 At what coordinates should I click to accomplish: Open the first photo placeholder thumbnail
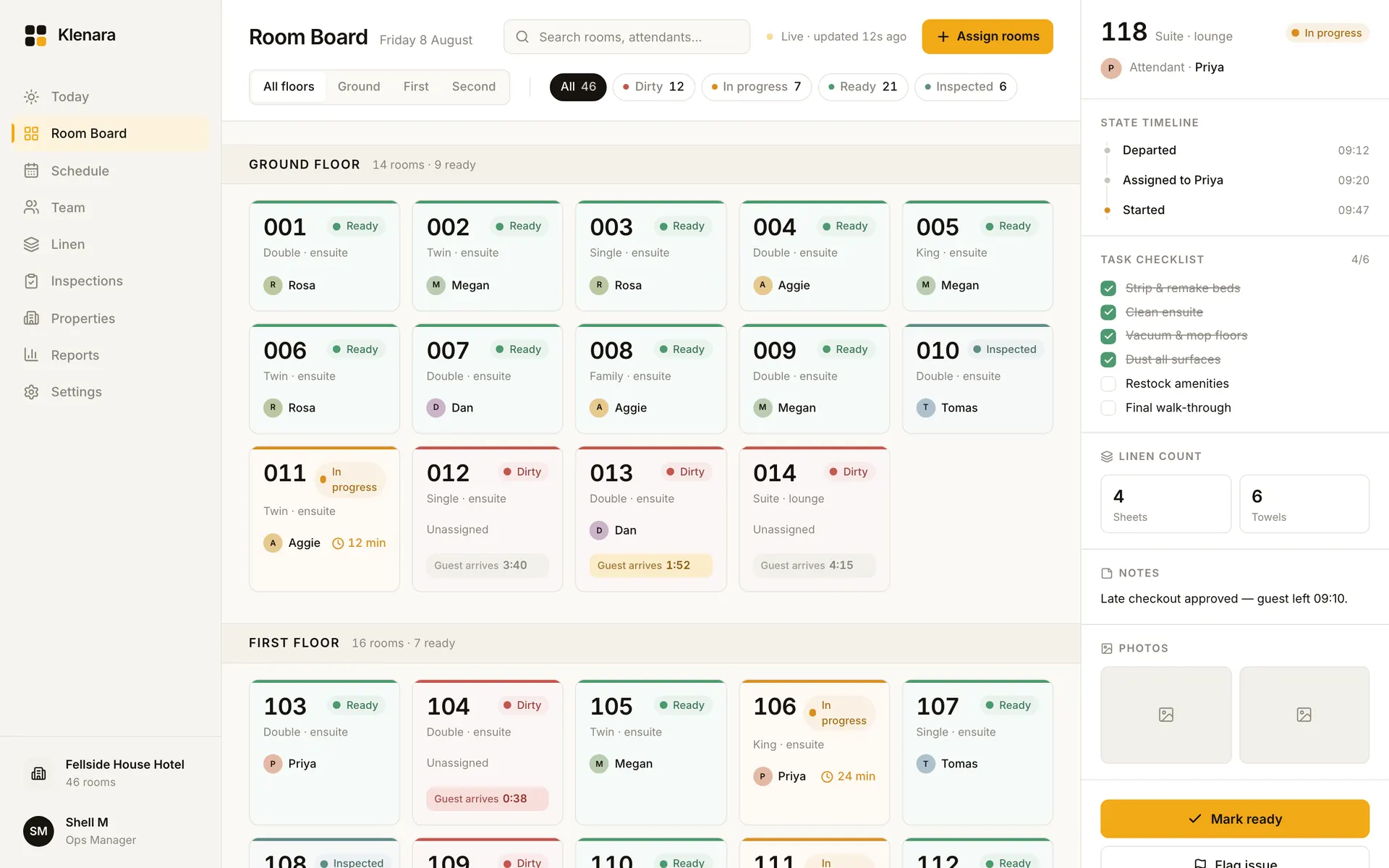coord(1166,715)
